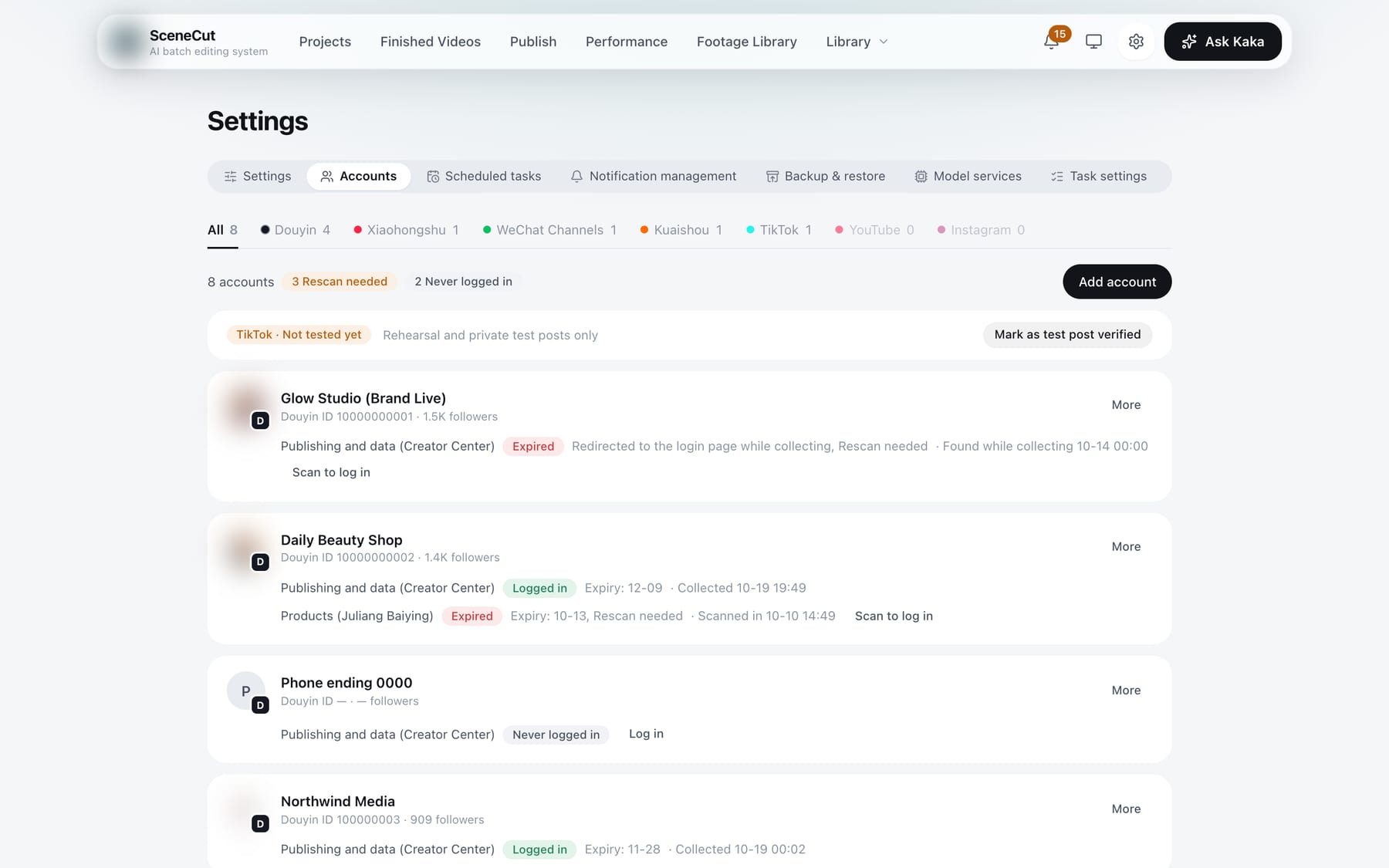The width and height of the screenshot is (1389, 868).
Task: Open More menu for Glow Studio
Action: tap(1126, 405)
